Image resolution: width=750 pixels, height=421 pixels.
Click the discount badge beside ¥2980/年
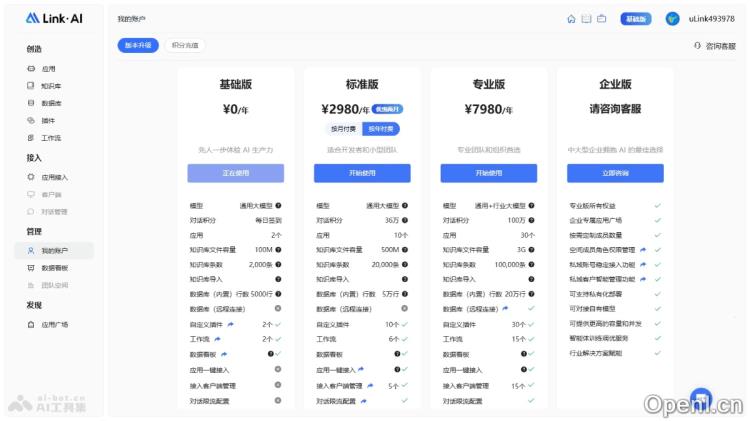pyautogui.click(x=387, y=110)
